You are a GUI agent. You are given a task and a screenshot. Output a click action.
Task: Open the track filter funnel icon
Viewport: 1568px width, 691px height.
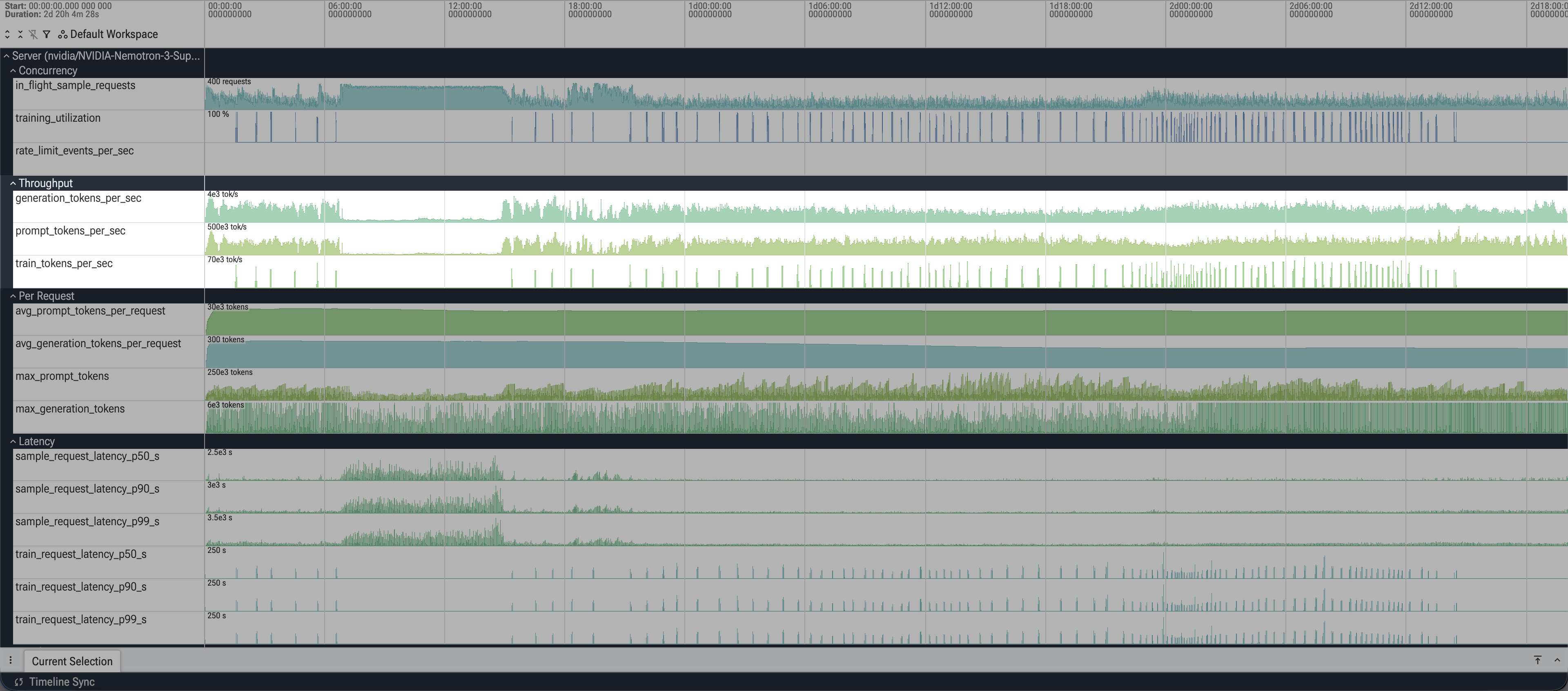tap(46, 35)
